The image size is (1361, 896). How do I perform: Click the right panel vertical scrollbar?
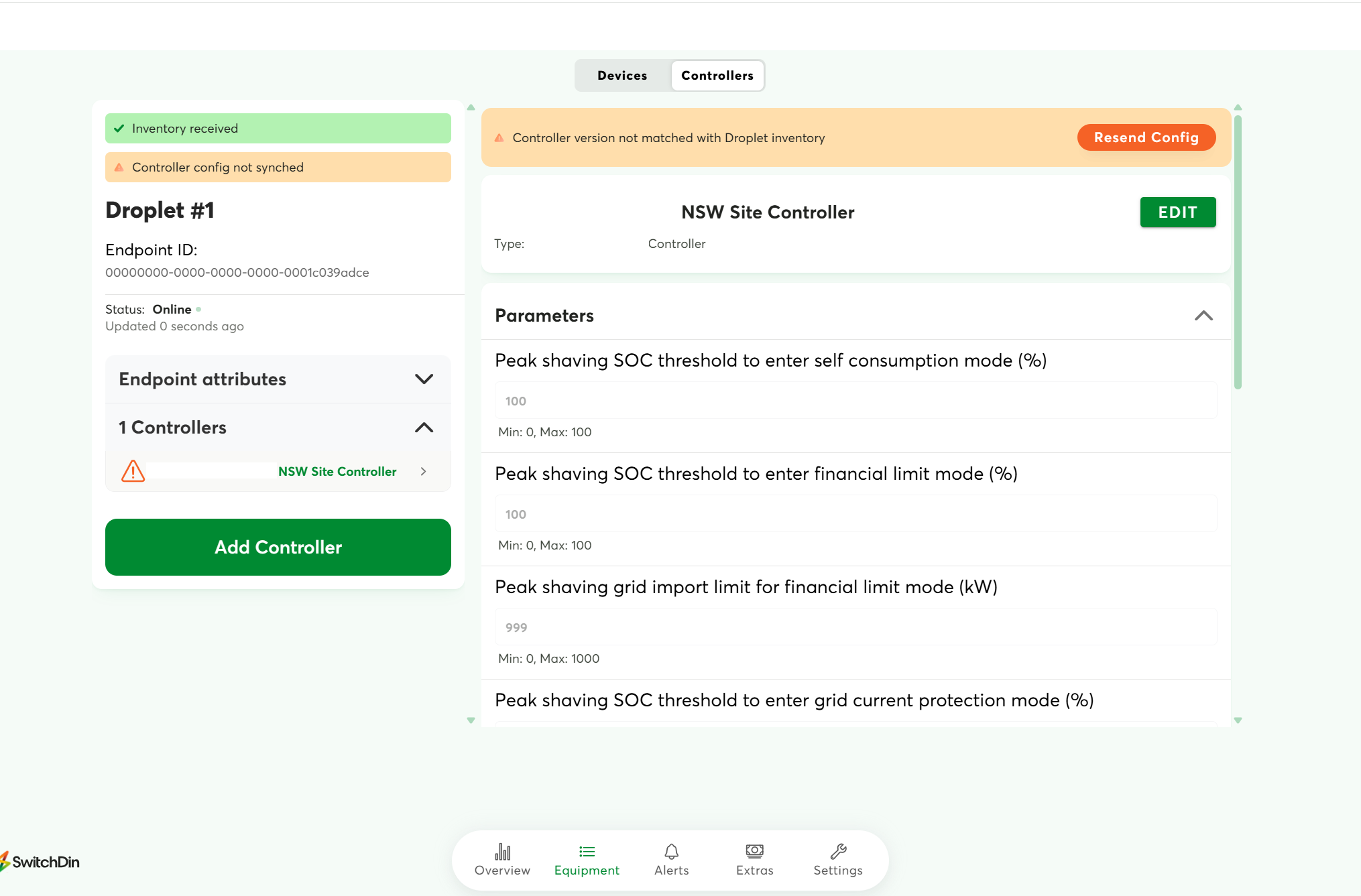(x=1238, y=252)
